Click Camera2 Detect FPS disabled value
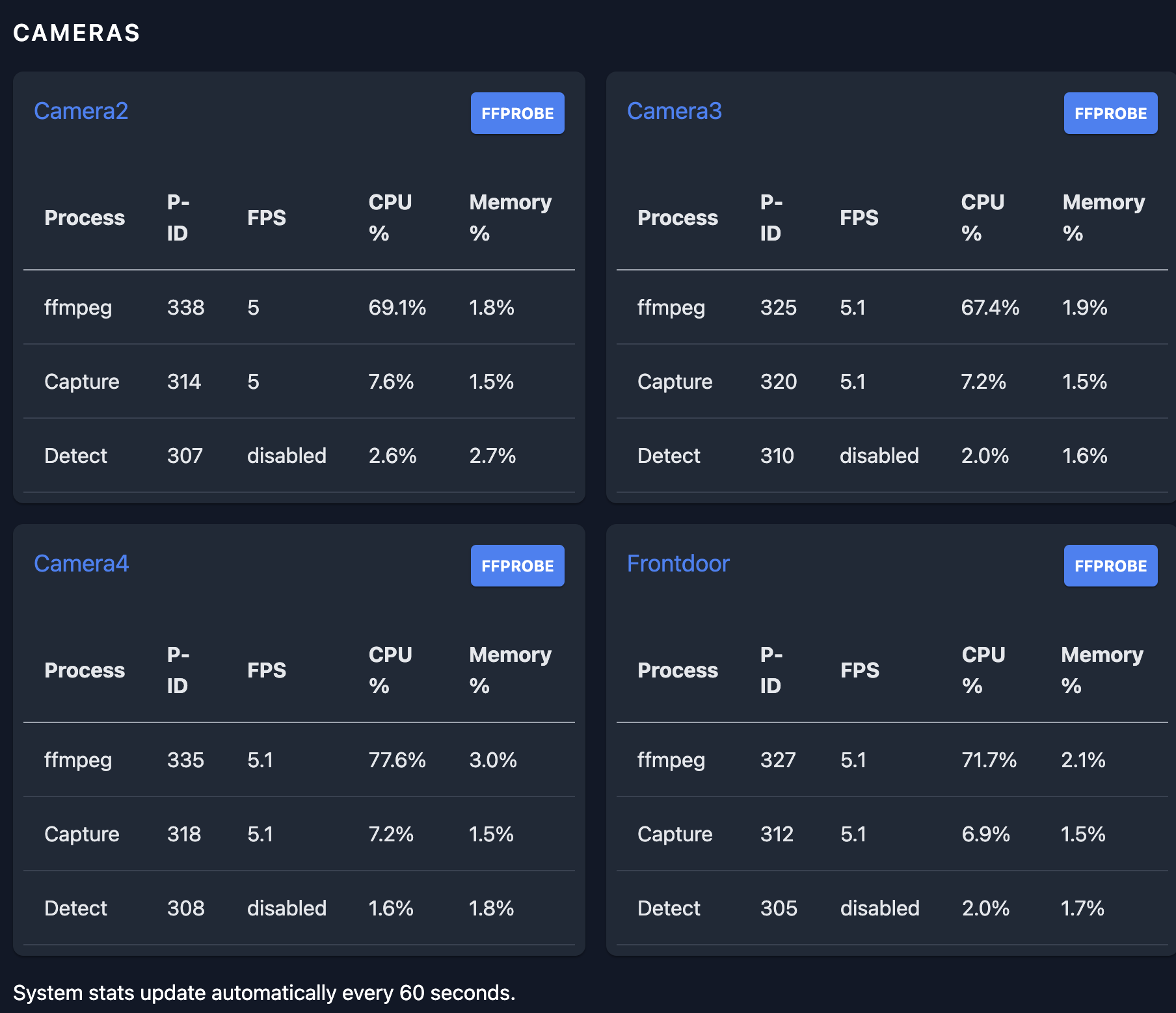The width and height of the screenshot is (1176, 1013). click(286, 456)
